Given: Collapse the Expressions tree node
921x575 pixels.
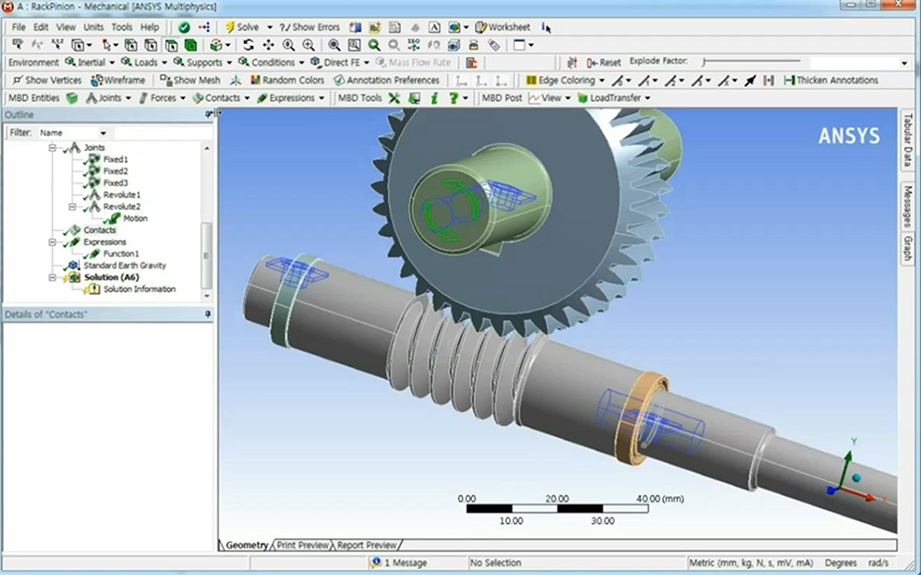Looking at the screenshot, I should [x=52, y=242].
